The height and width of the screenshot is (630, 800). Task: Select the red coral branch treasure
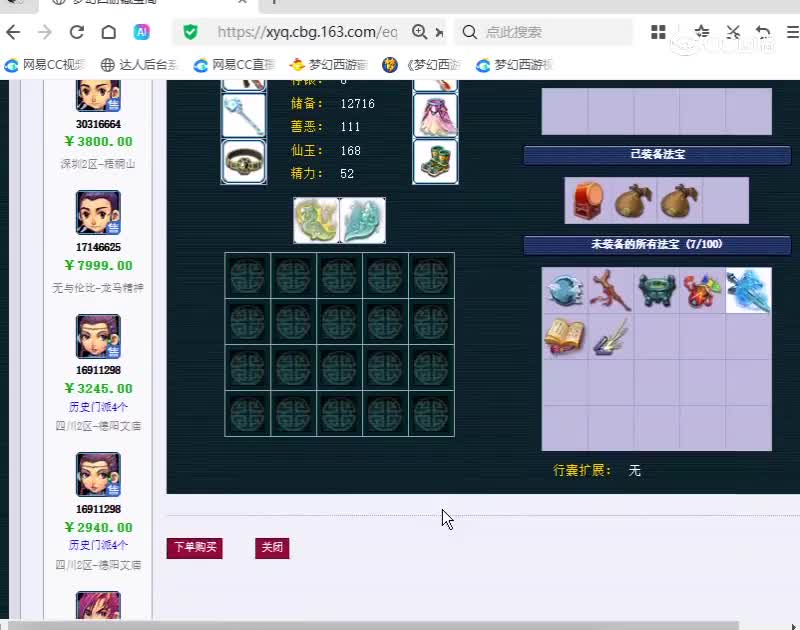click(x=610, y=290)
